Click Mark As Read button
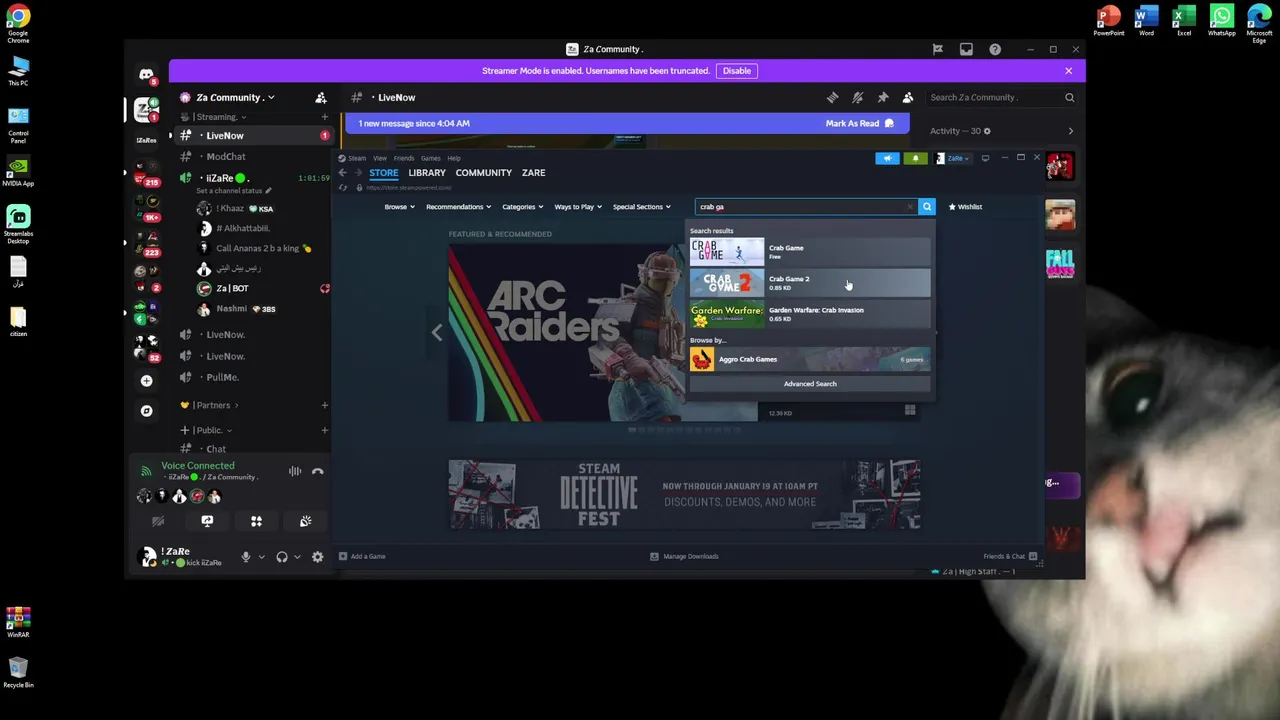This screenshot has height=720, width=1280. (860, 123)
